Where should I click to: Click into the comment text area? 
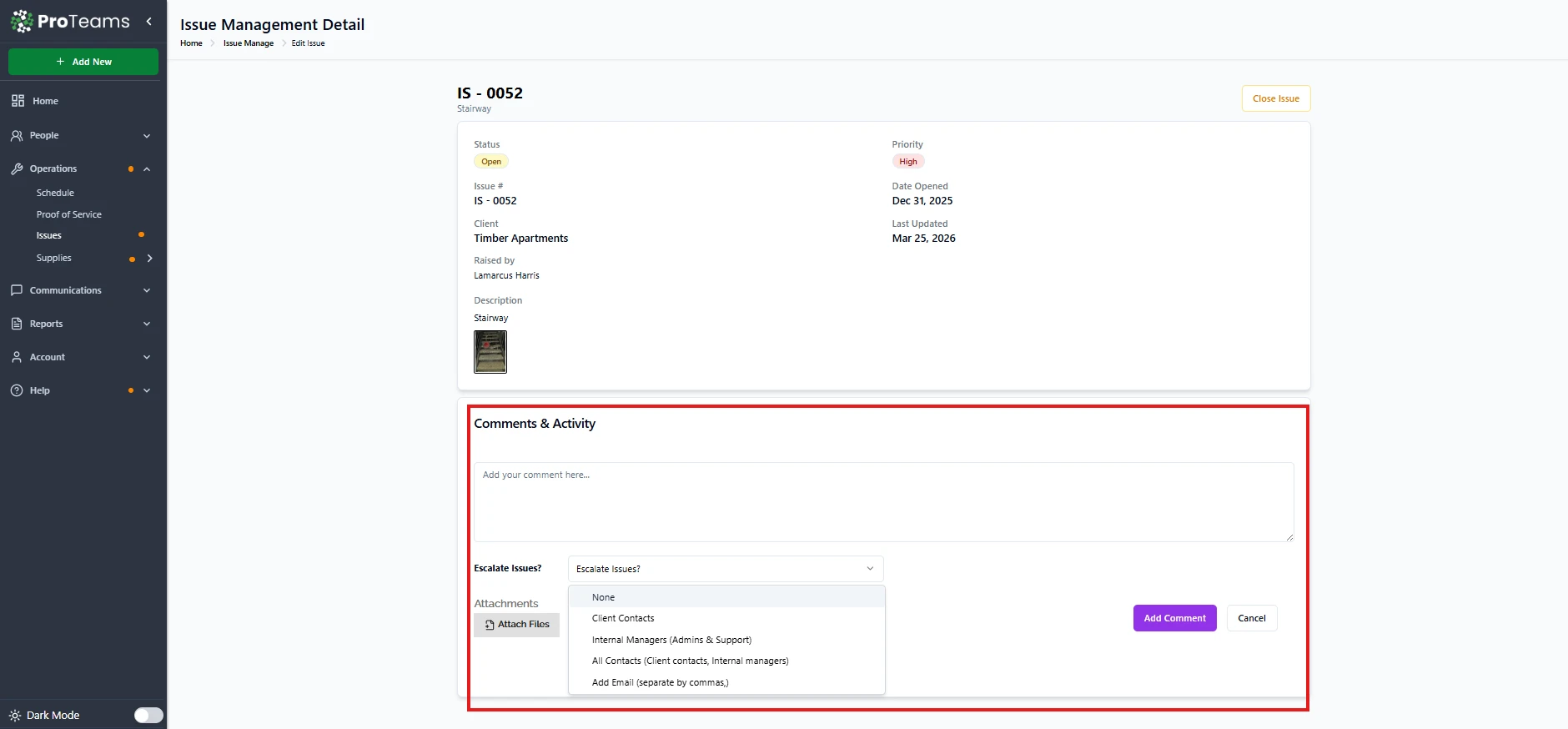883,502
